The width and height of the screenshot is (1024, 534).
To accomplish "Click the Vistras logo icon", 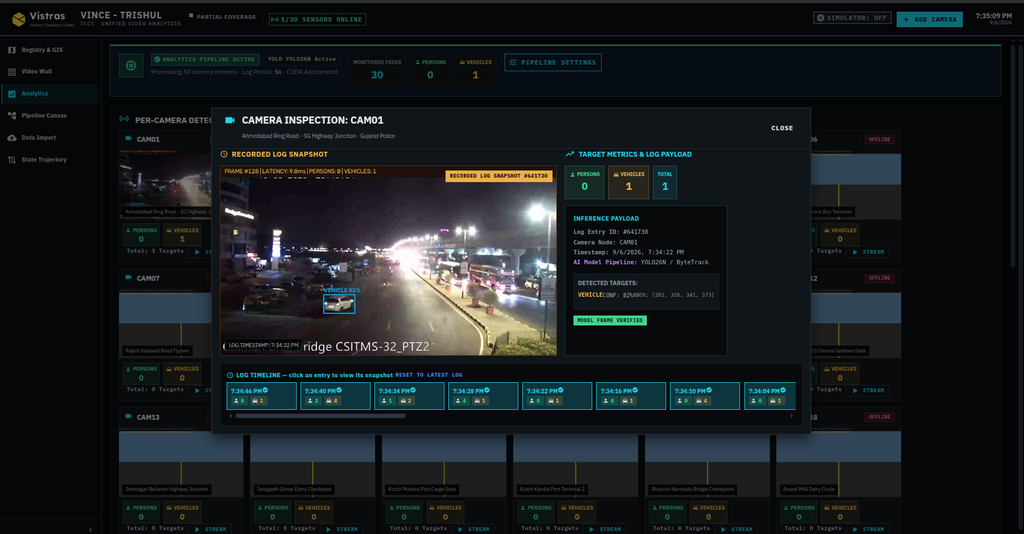I will (x=19, y=19).
